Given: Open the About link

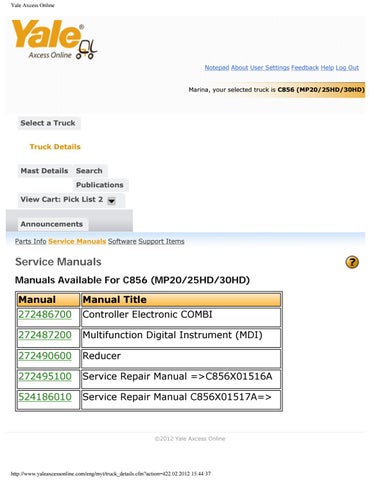Looking at the screenshot, I should point(239,68).
